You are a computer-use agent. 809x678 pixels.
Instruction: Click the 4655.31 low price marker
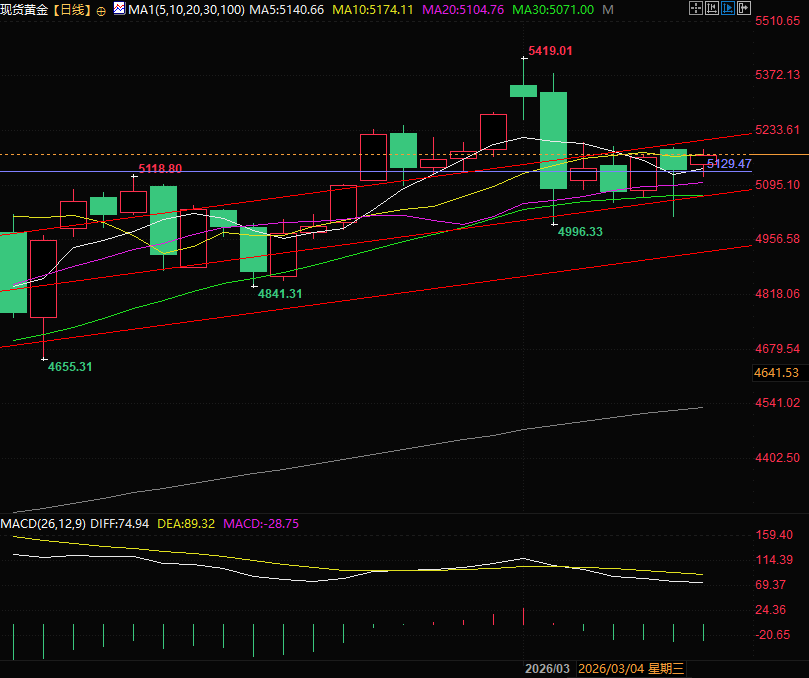tap(70, 367)
